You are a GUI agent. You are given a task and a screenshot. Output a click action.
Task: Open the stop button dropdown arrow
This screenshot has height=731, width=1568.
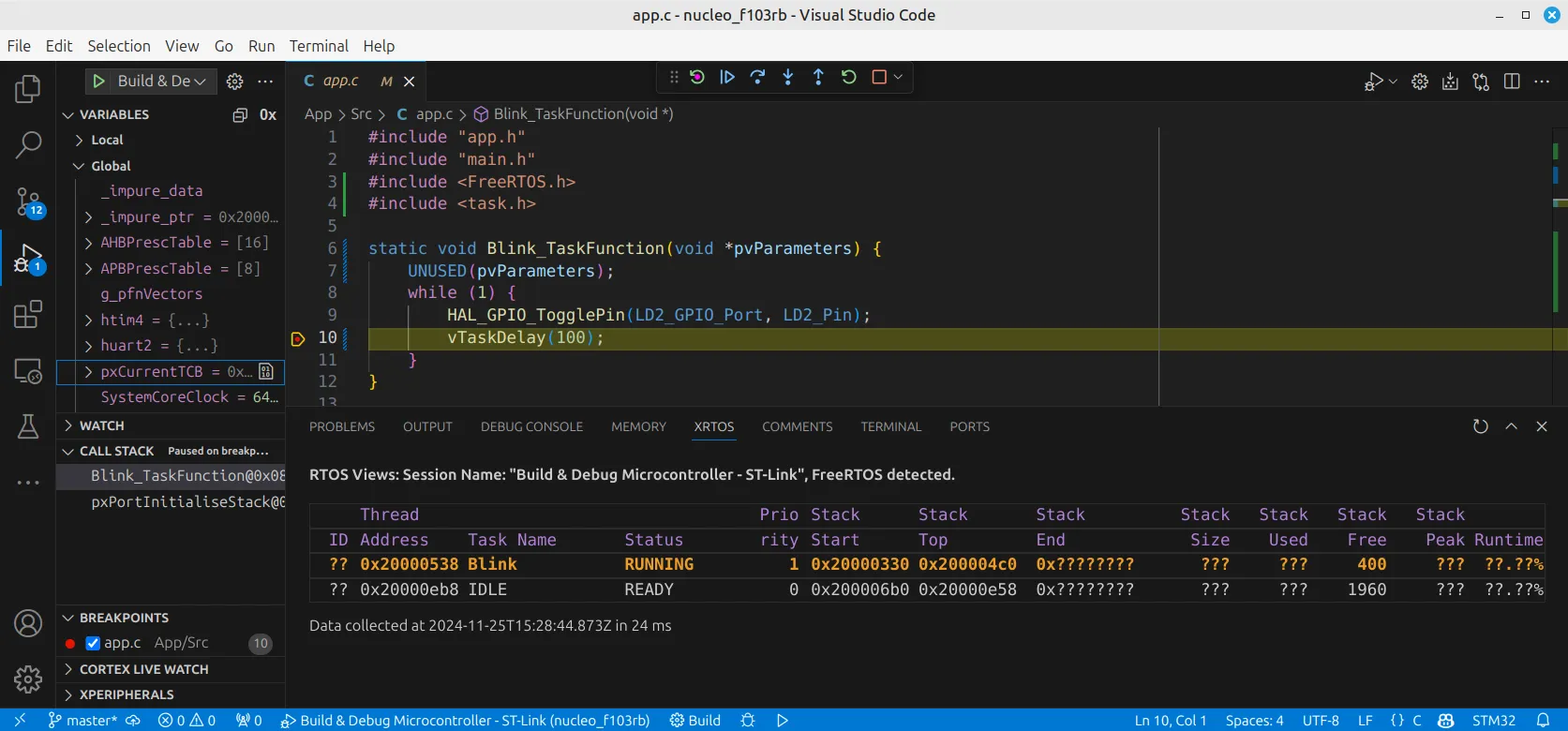tap(898, 77)
